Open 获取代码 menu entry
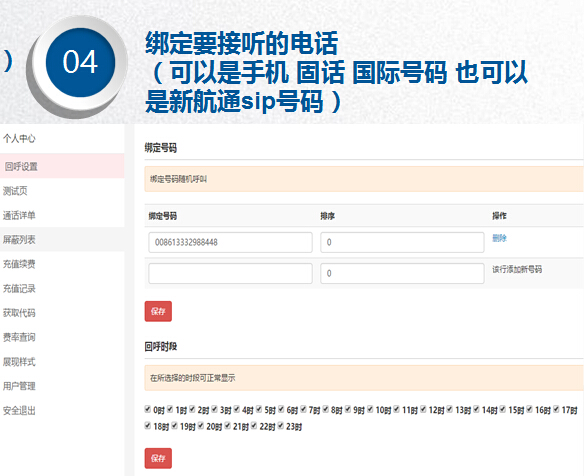This screenshot has width=584, height=476. point(19,313)
